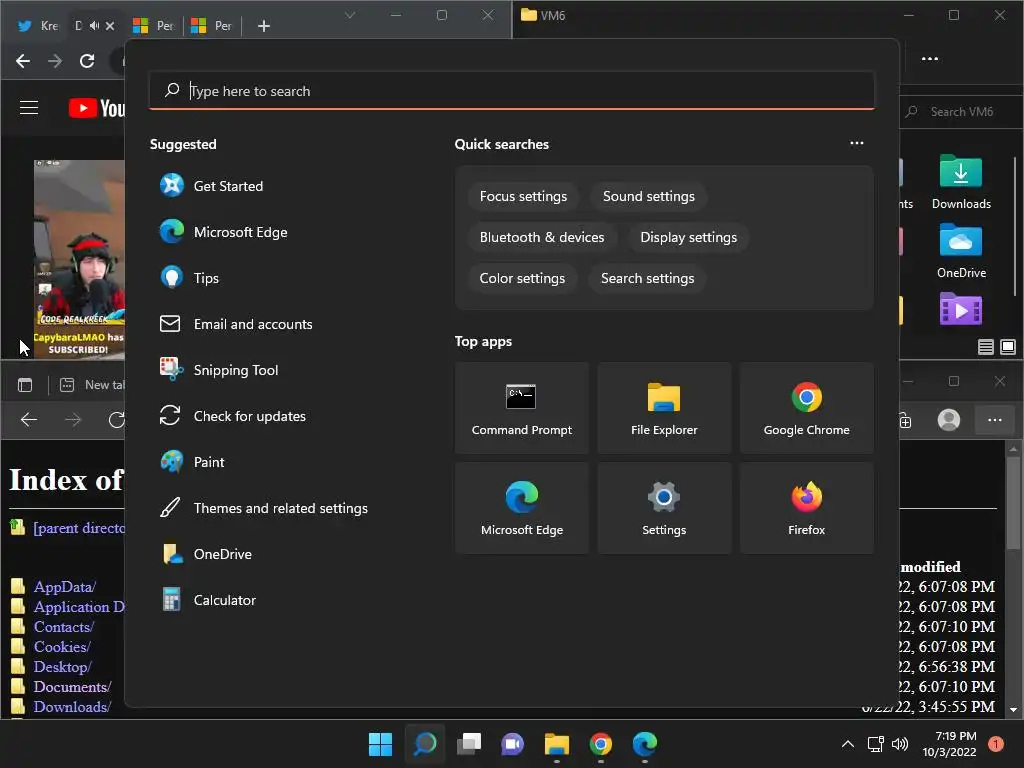Open Edge profile icon in lower window
The width and height of the screenshot is (1024, 768).
(948, 420)
